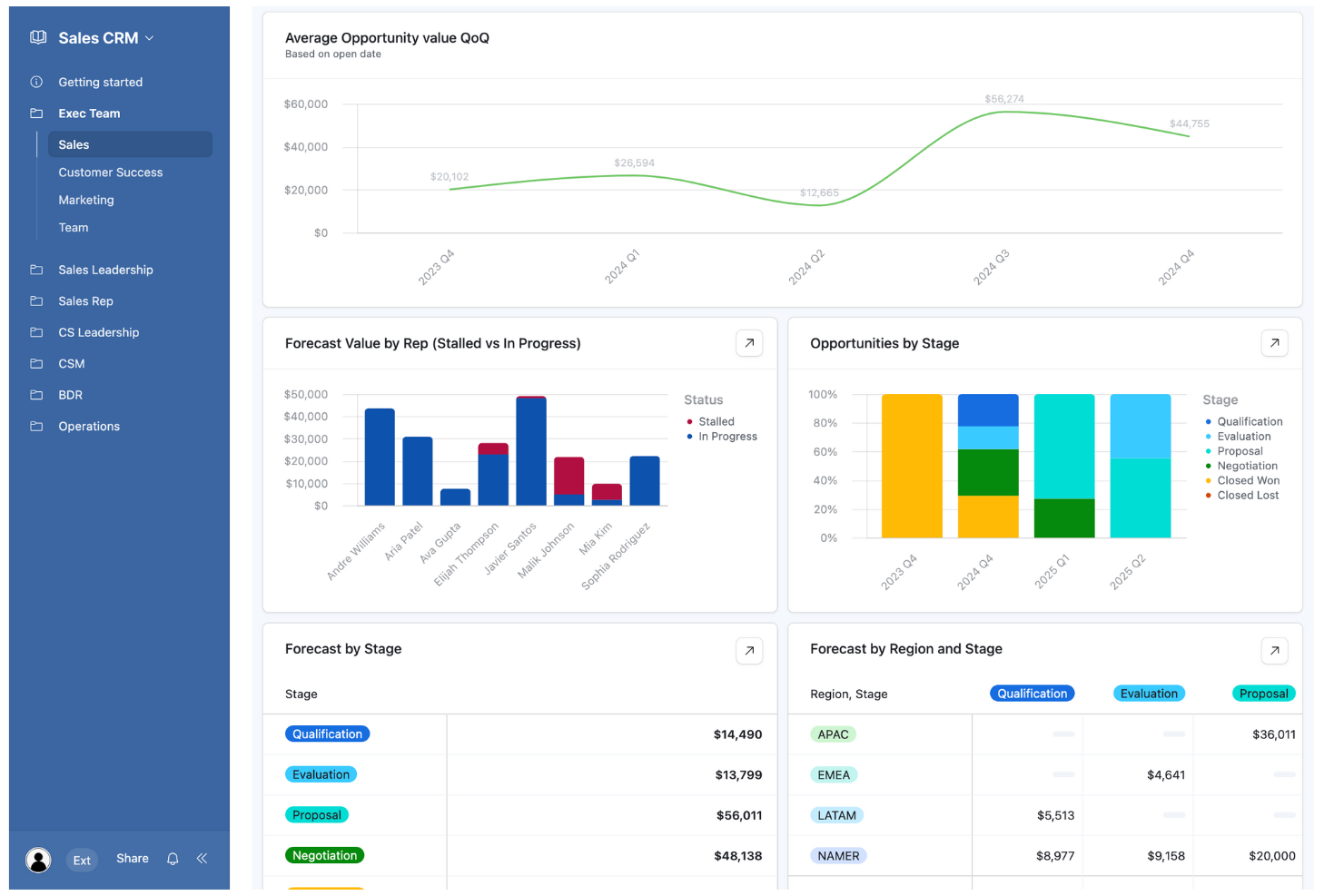Image resolution: width=1344 pixels, height=896 pixels.
Task: Click the Sales Leadership folder icon
Action: point(36,270)
